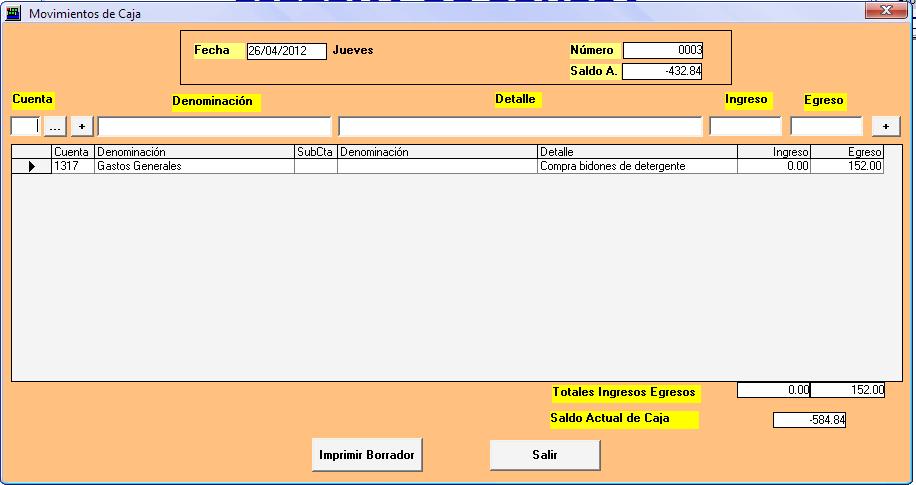916x485 pixels.
Task: Select the row via the black arrow indicator
Action: click(x=31, y=167)
